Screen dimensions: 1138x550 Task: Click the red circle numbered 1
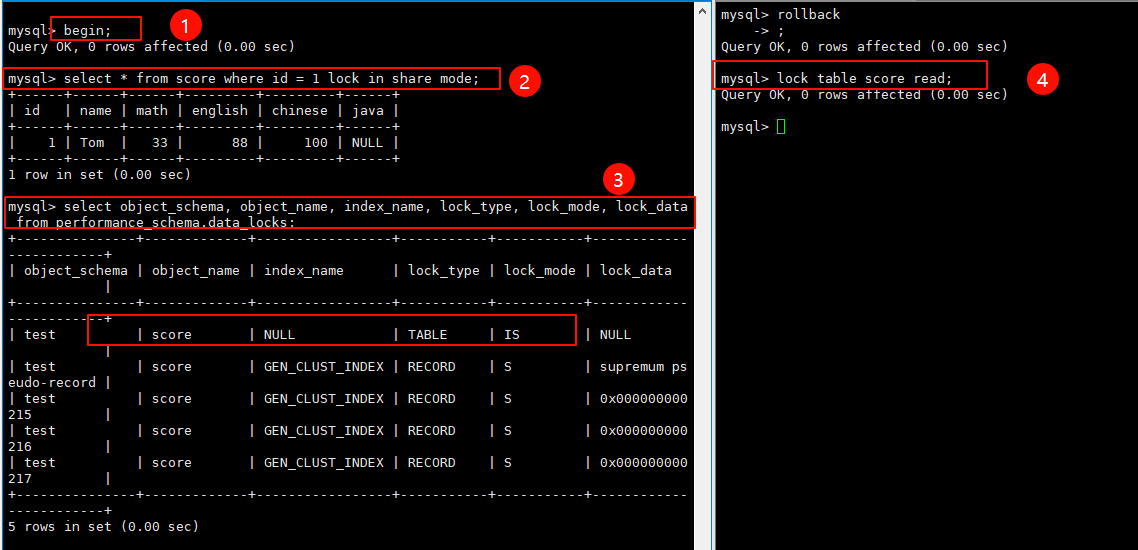[185, 25]
